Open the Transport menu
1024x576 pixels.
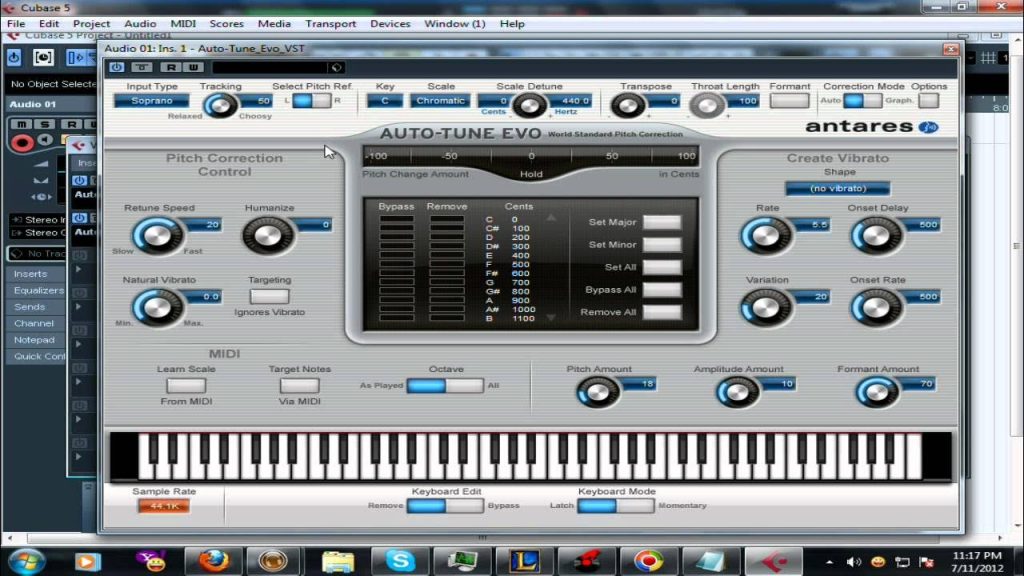pos(330,23)
